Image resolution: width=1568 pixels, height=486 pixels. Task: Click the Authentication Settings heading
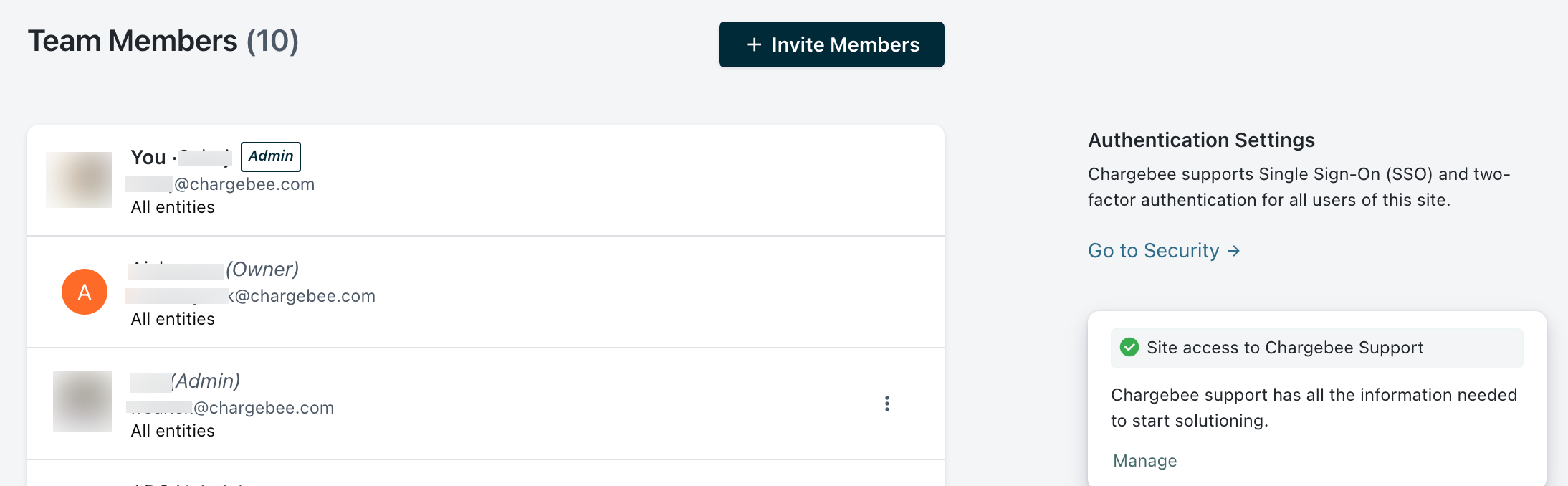coord(1201,140)
